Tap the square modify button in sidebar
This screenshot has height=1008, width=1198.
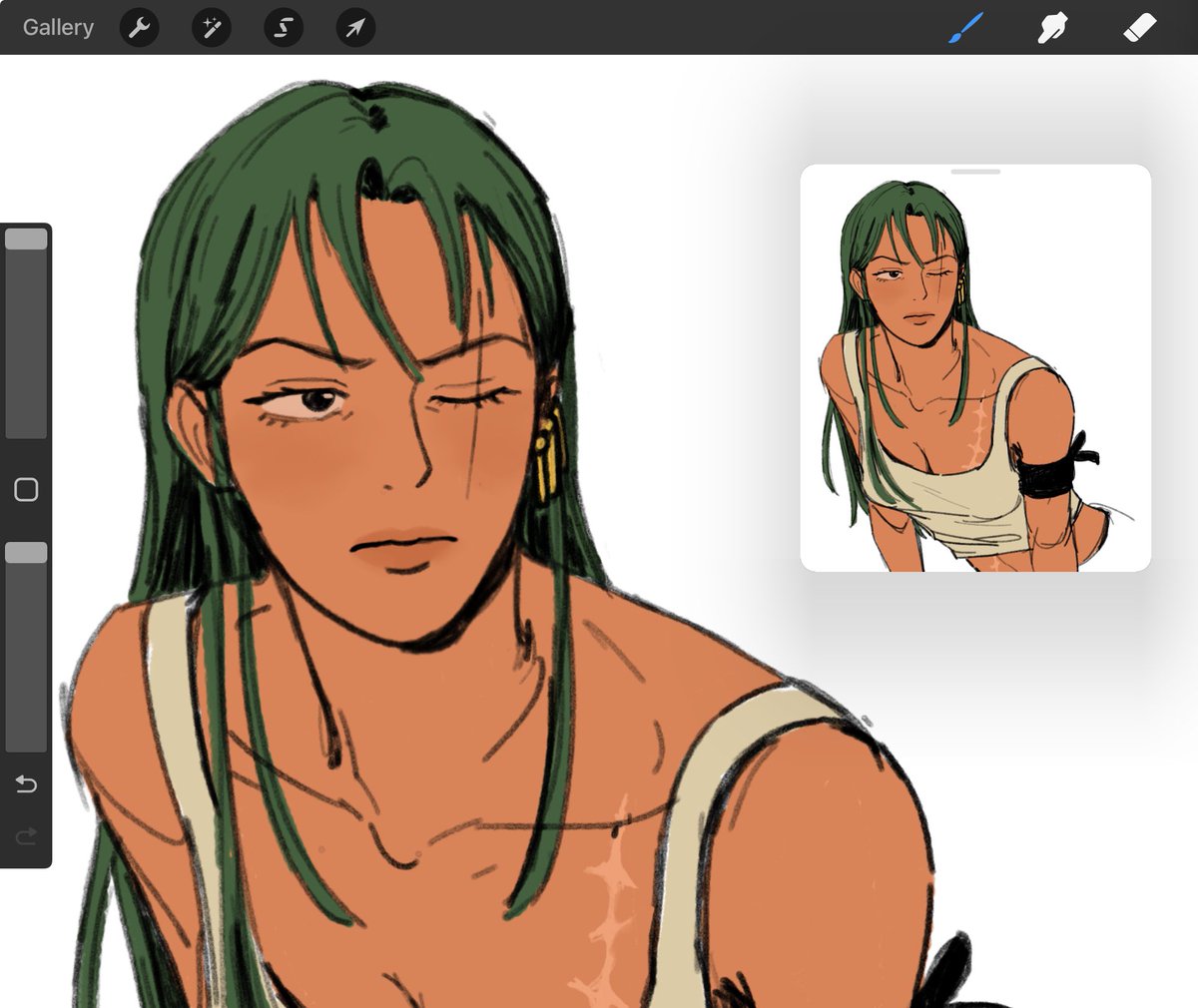(x=26, y=489)
